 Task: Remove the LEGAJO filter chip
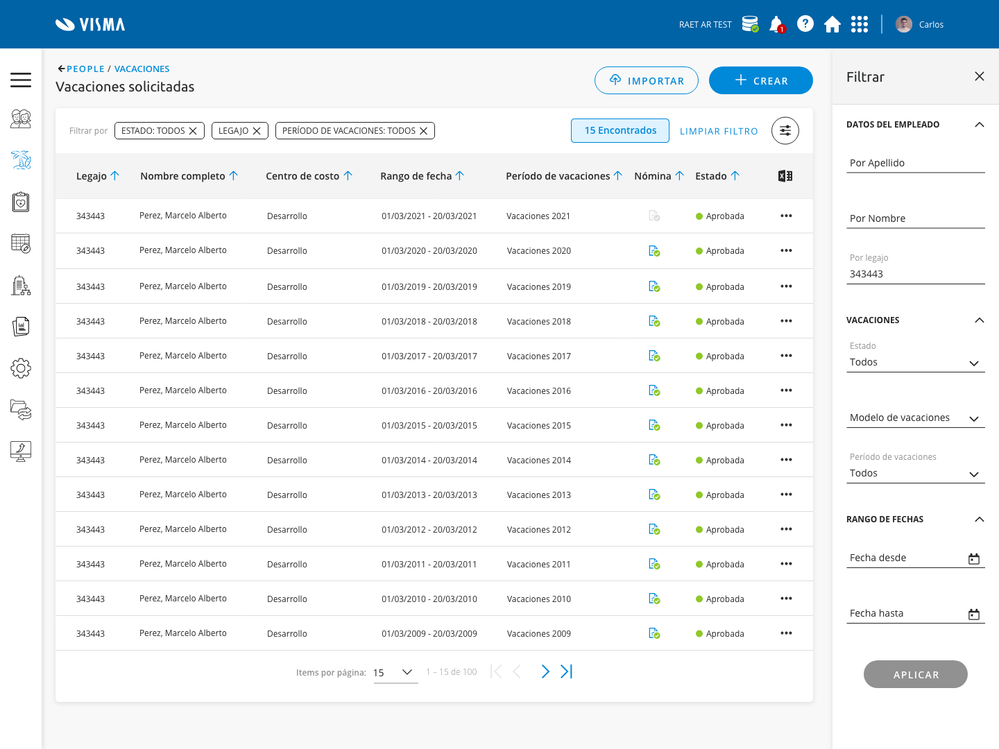point(257,131)
